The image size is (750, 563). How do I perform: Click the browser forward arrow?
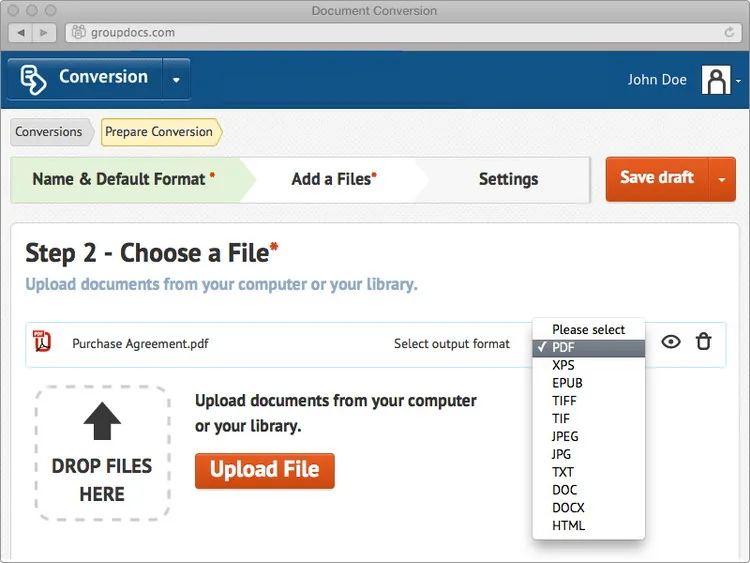pyautogui.click(x=44, y=33)
